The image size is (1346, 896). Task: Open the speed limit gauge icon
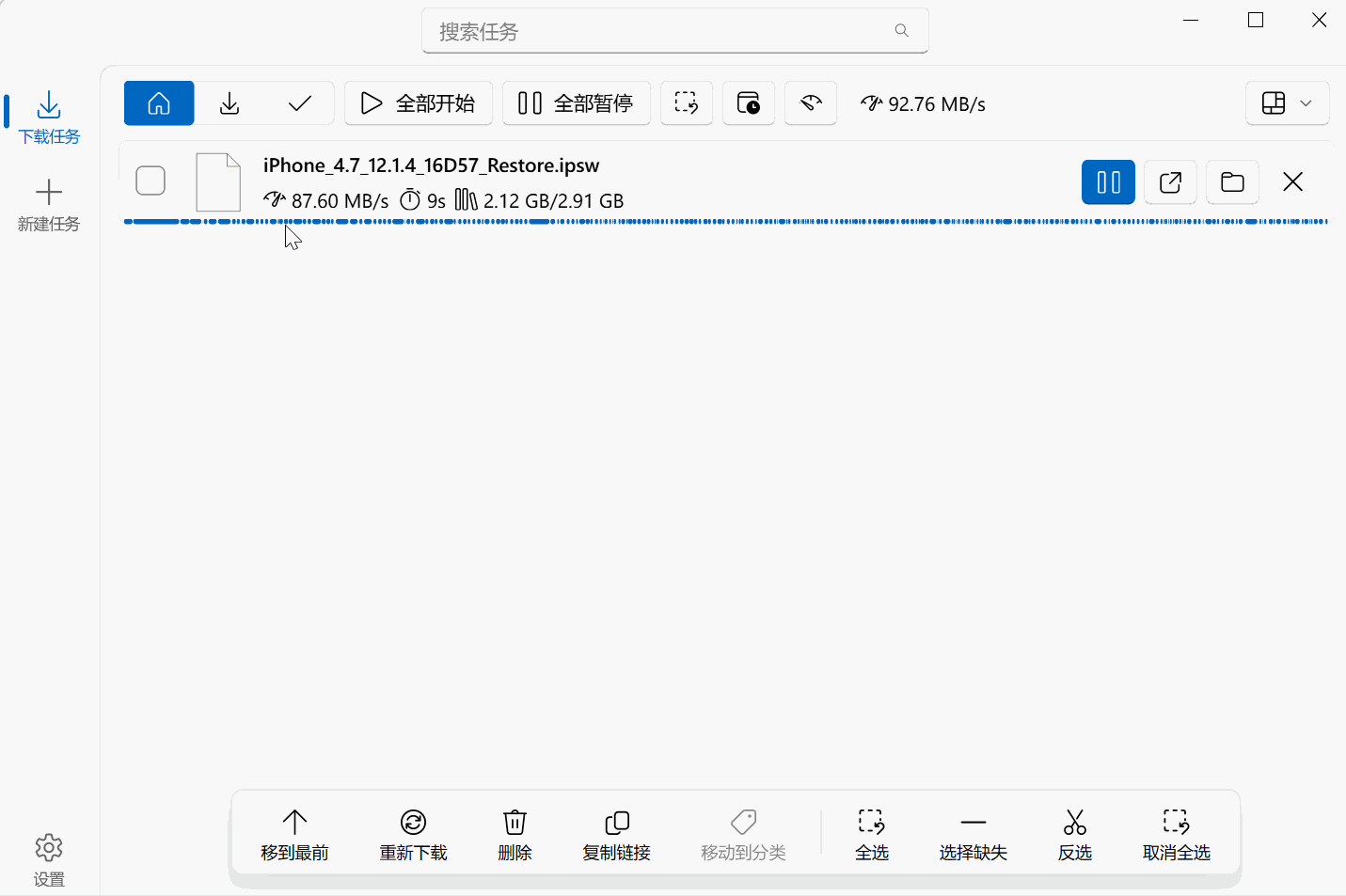click(811, 103)
